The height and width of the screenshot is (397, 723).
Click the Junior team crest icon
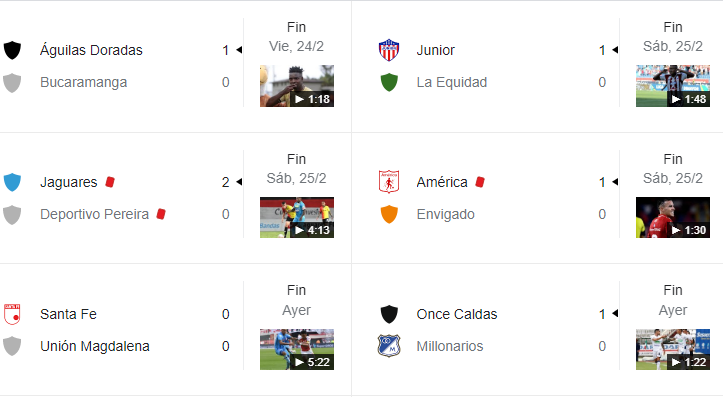click(389, 50)
